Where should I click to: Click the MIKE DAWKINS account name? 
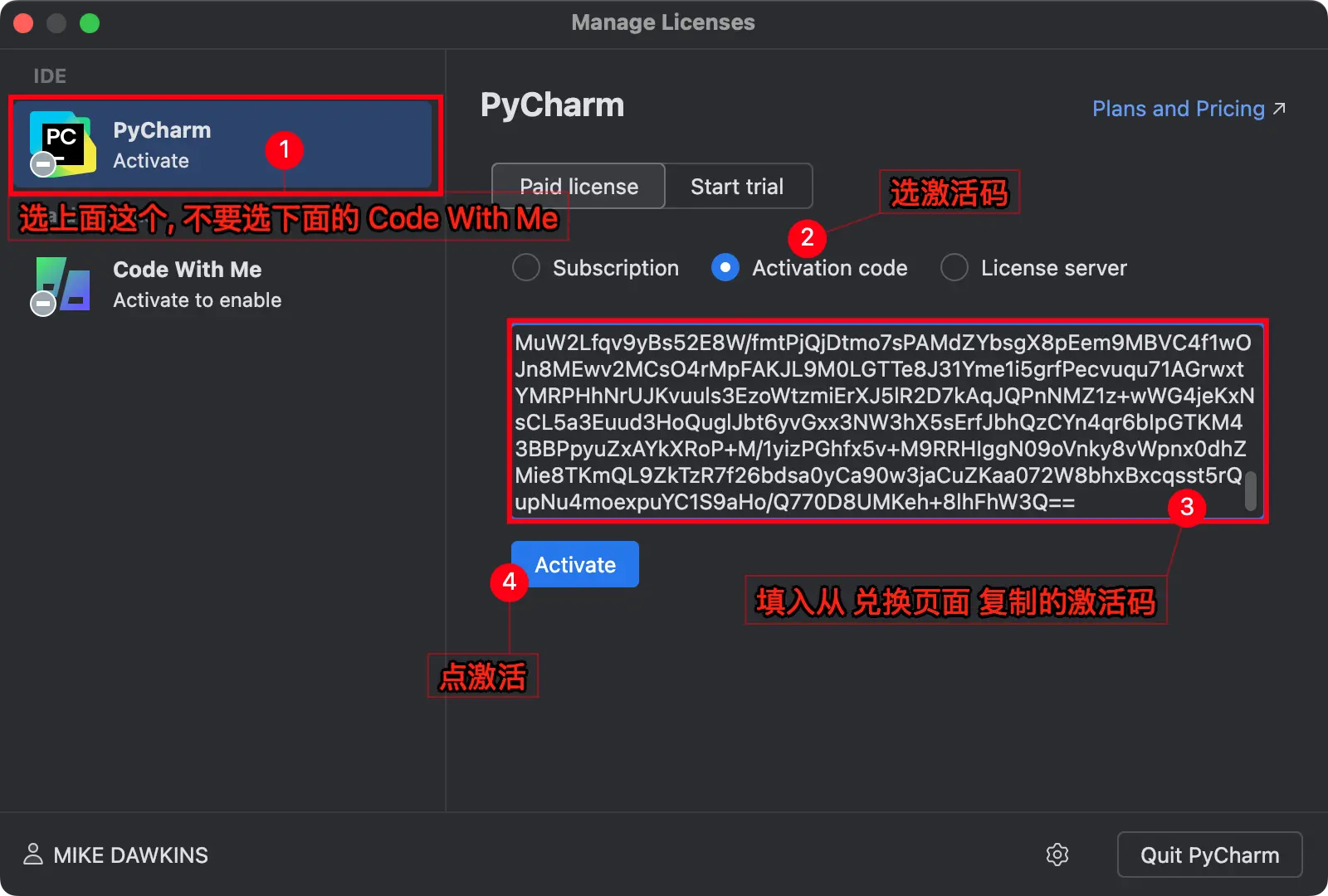[130, 855]
